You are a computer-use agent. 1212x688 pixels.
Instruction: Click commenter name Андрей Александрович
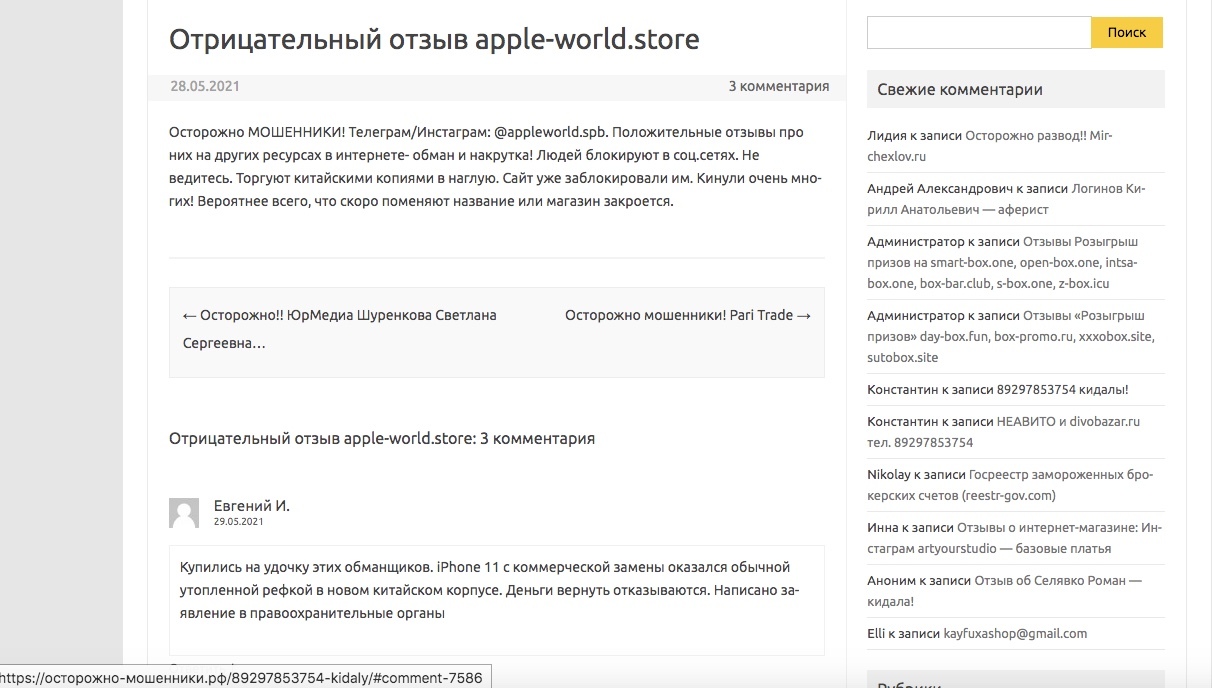(x=938, y=188)
